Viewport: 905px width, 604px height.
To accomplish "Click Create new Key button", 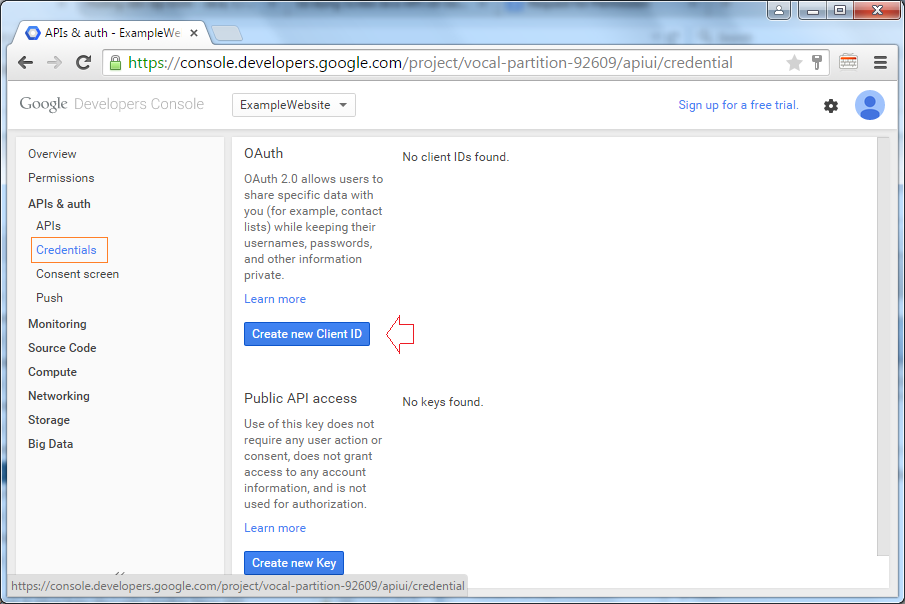I will tap(294, 563).
